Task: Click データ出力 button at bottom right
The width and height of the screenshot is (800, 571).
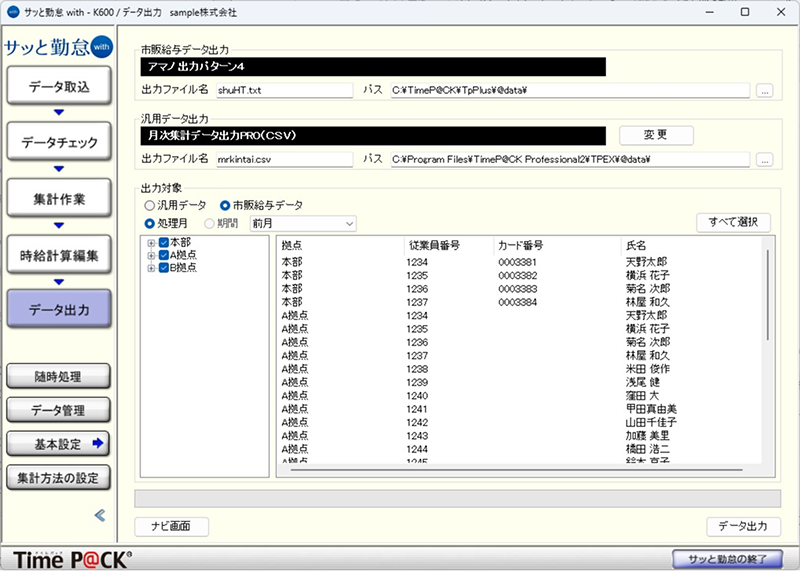Action: point(743,527)
